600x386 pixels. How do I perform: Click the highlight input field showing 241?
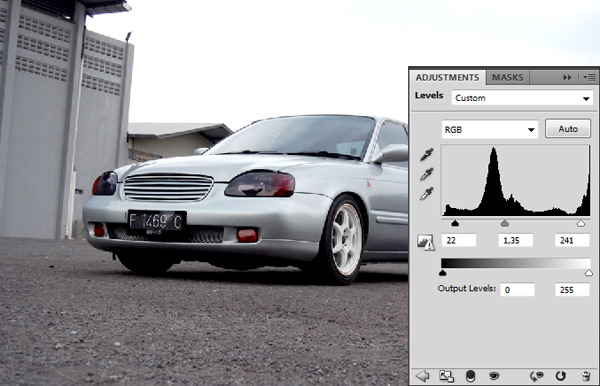[572, 241]
